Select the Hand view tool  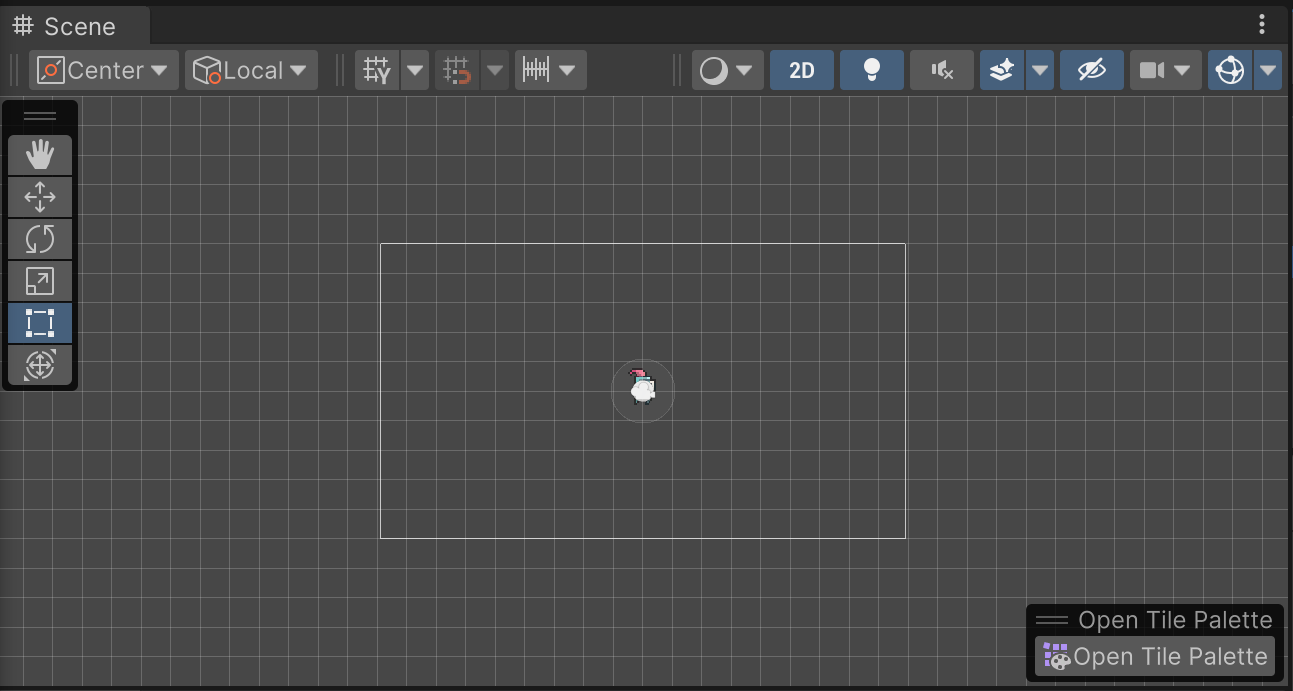[x=40, y=155]
